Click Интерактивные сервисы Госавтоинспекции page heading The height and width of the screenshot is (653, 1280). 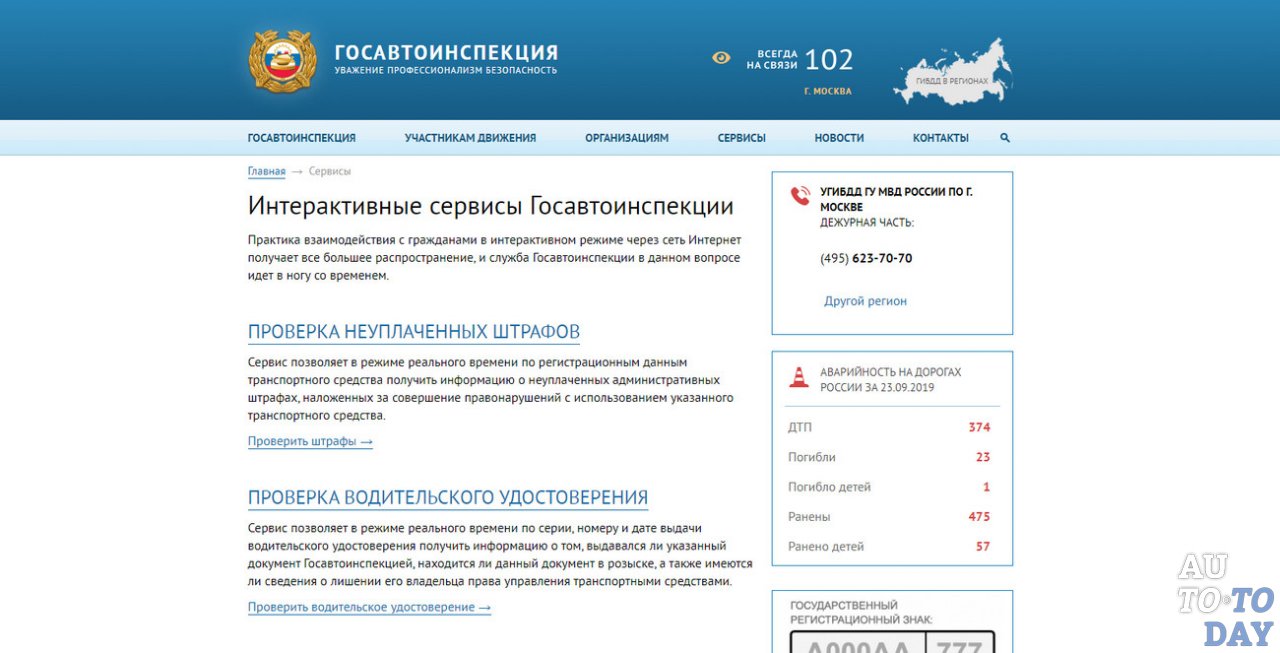coord(491,207)
